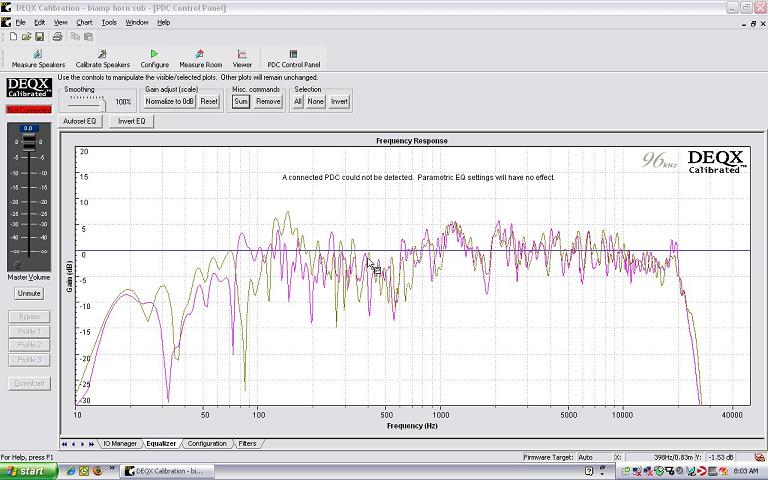
Task: Click the Firefox quick launch icon
Action: [x=97, y=471]
